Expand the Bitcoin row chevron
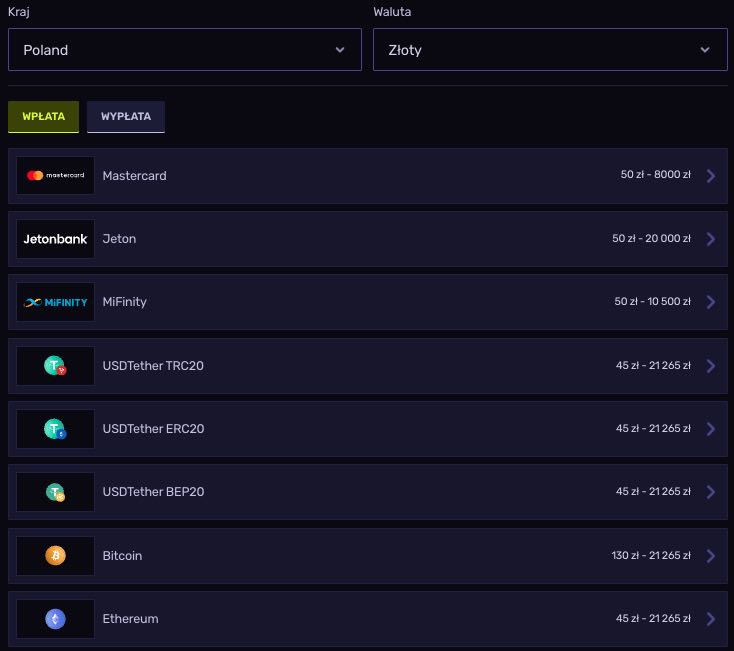The image size is (734, 651). pos(711,556)
